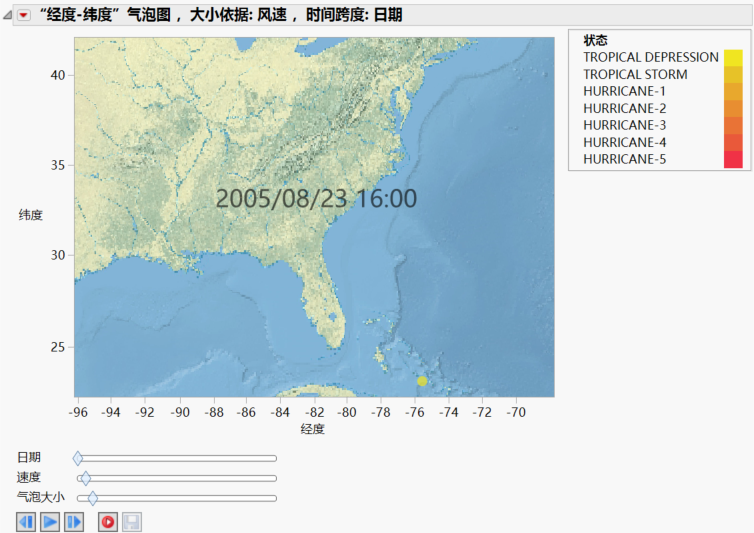Click the 纬度 y-axis label
Viewport: 754px width, 533px height.
(x=30, y=215)
